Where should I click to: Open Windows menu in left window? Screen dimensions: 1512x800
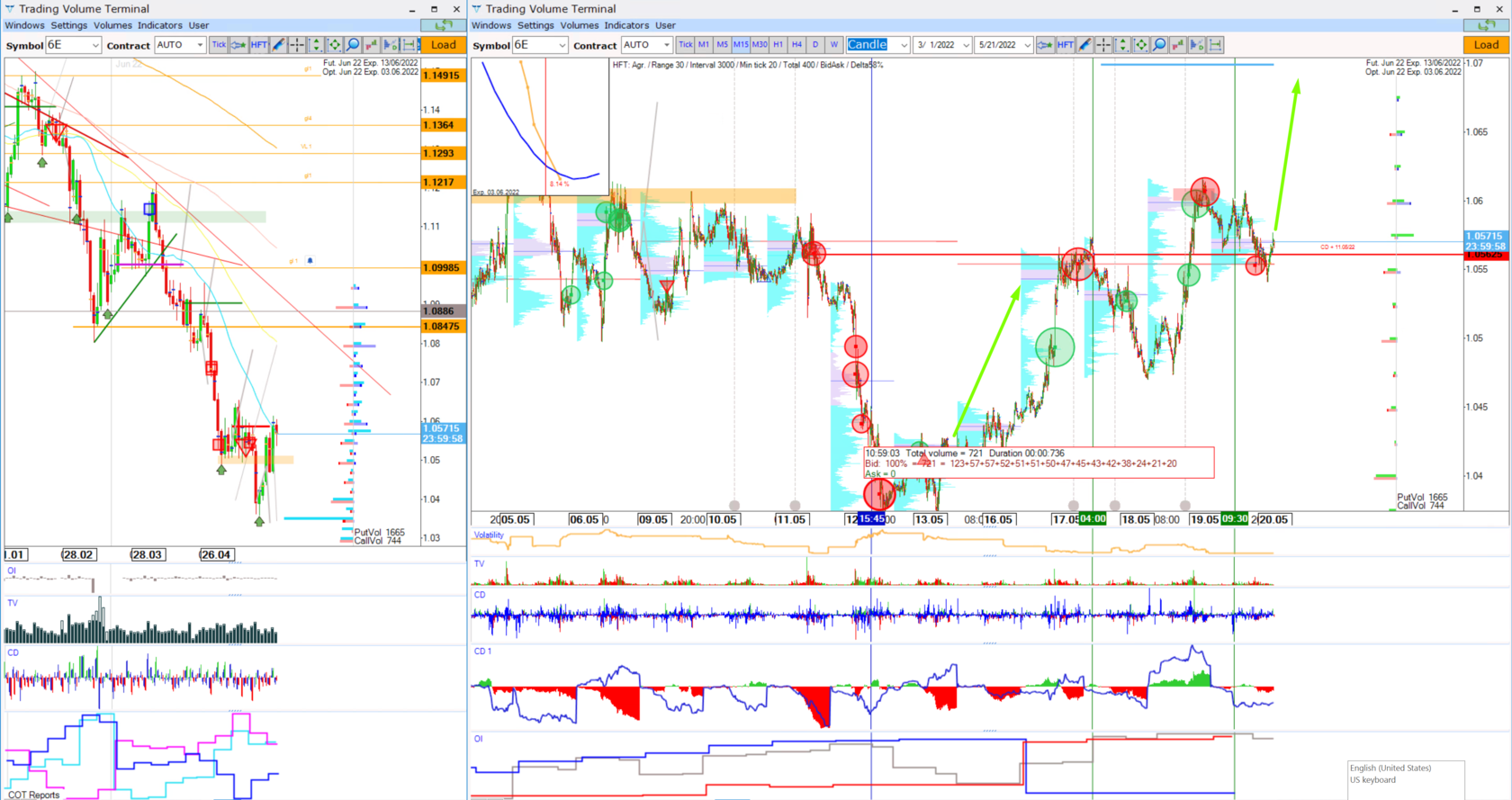[x=24, y=25]
